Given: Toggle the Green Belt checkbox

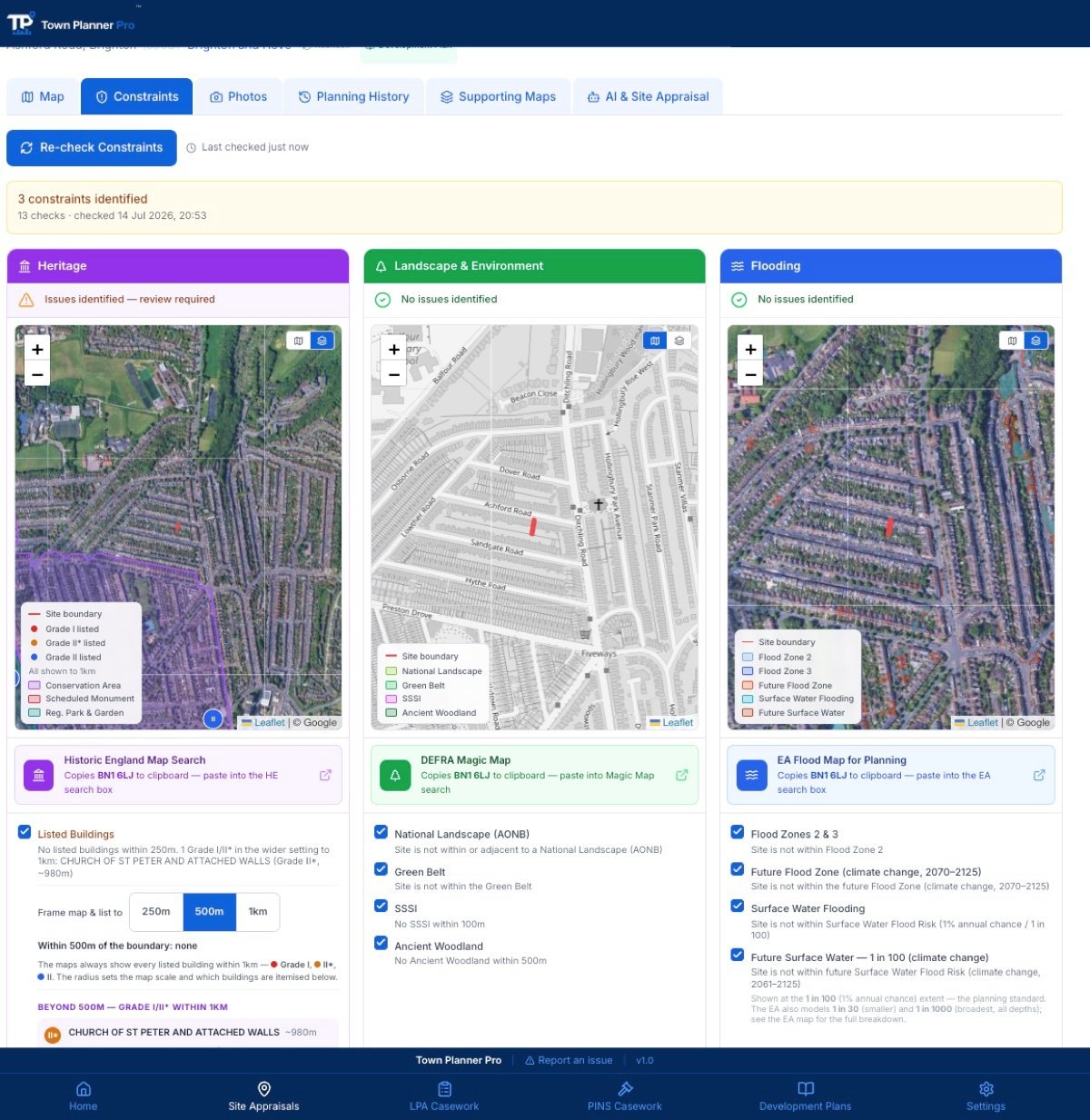Looking at the screenshot, I should tap(381, 869).
